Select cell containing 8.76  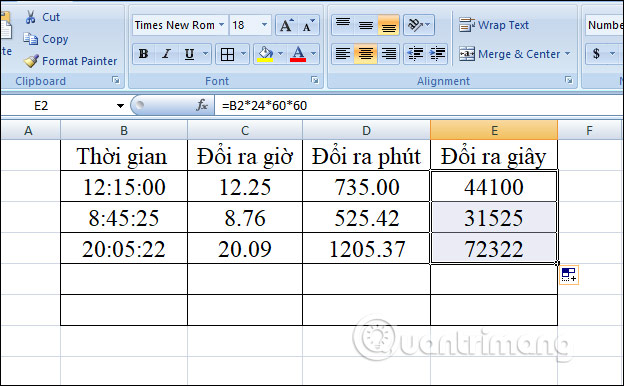click(x=245, y=217)
